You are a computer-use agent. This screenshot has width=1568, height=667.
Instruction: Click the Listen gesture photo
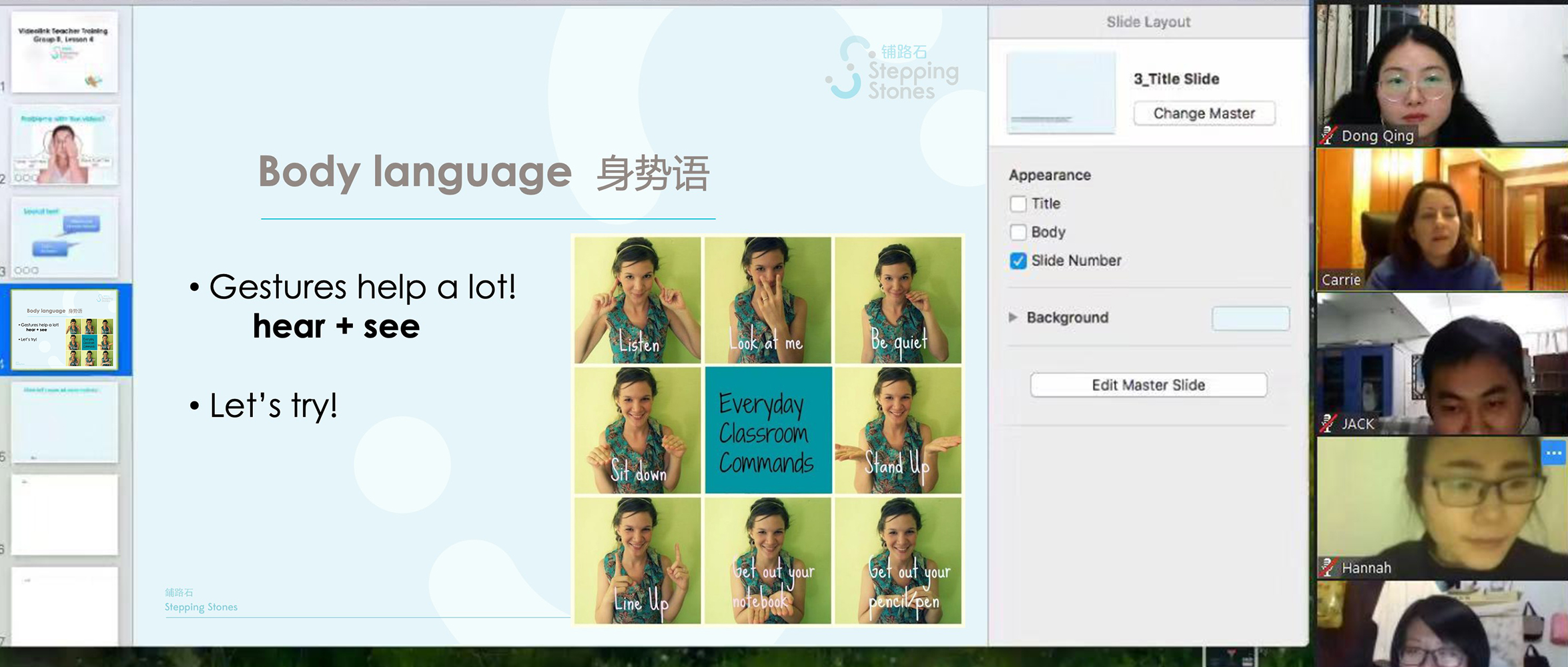tap(637, 300)
